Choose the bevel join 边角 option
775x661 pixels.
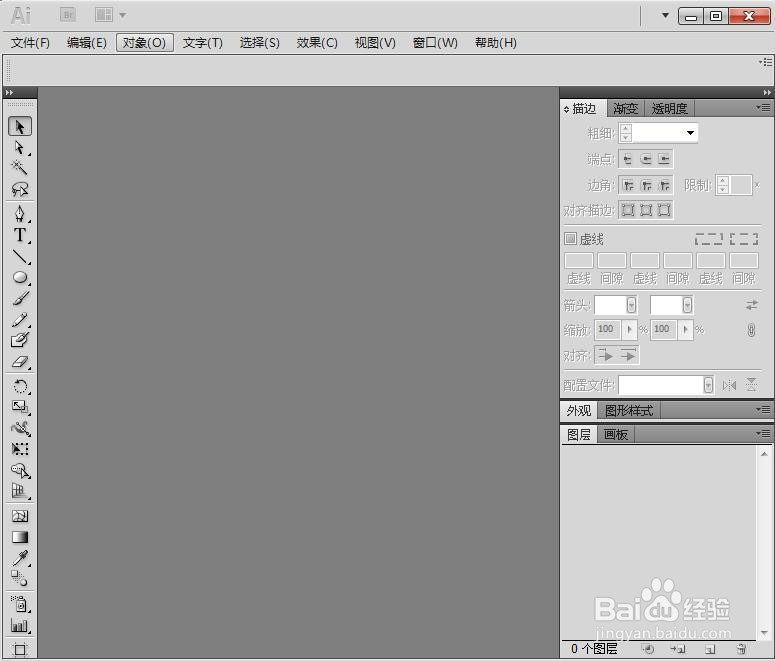[664, 185]
